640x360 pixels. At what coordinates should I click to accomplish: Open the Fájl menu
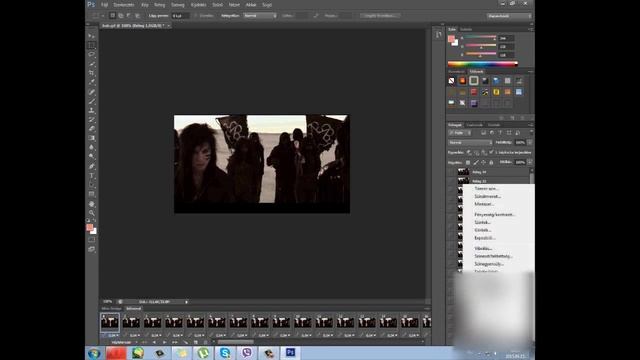(x=104, y=5)
